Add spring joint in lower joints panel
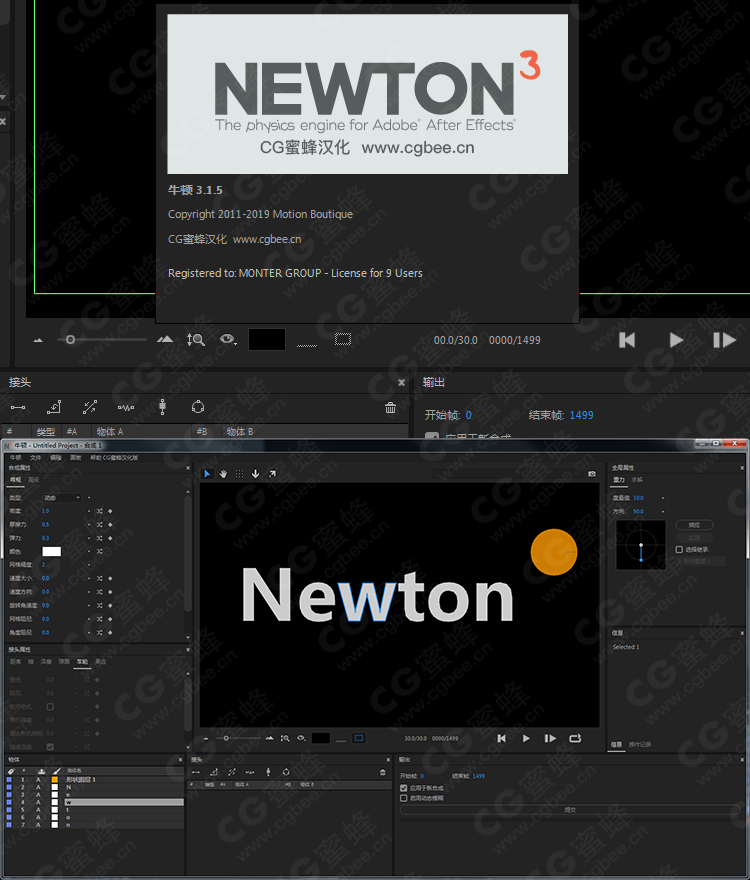 250,772
